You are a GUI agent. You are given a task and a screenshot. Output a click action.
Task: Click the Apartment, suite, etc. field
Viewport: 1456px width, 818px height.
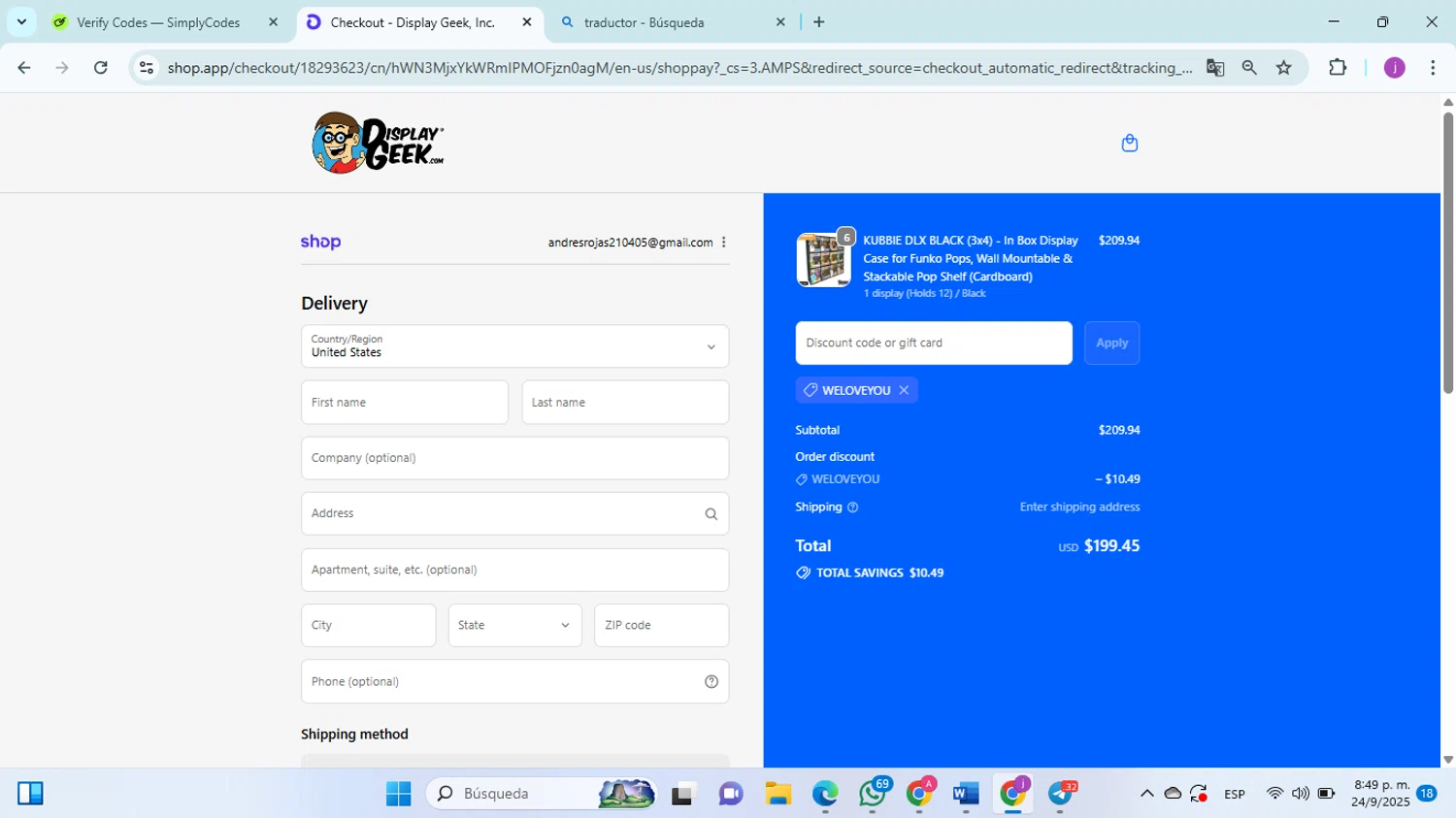click(x=514, y=571)
